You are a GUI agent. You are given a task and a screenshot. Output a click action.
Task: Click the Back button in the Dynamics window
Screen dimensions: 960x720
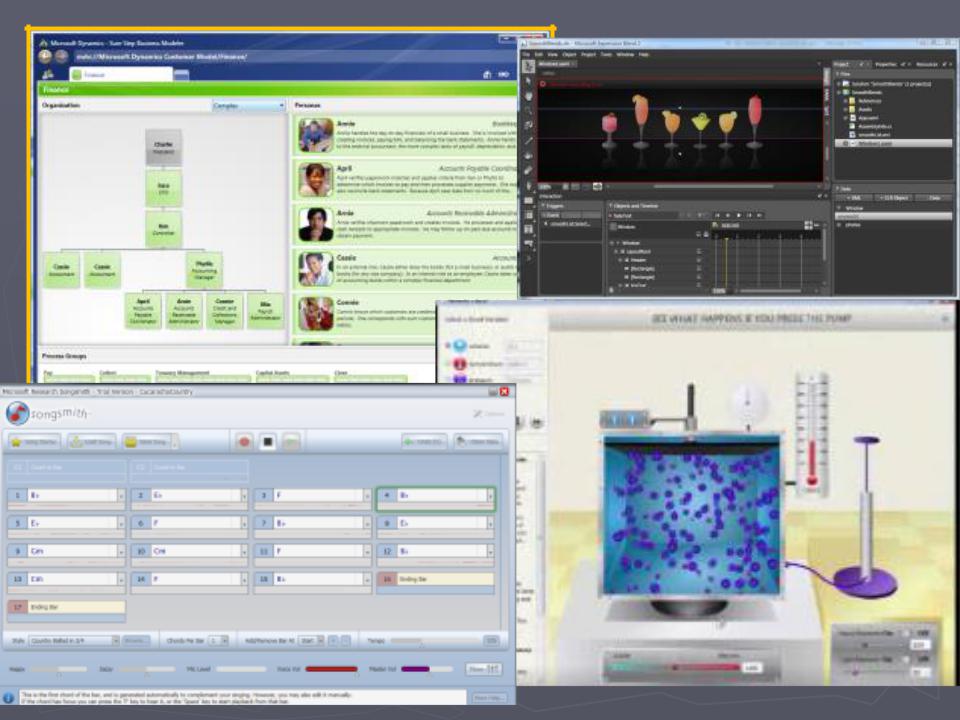coord(45,56)
